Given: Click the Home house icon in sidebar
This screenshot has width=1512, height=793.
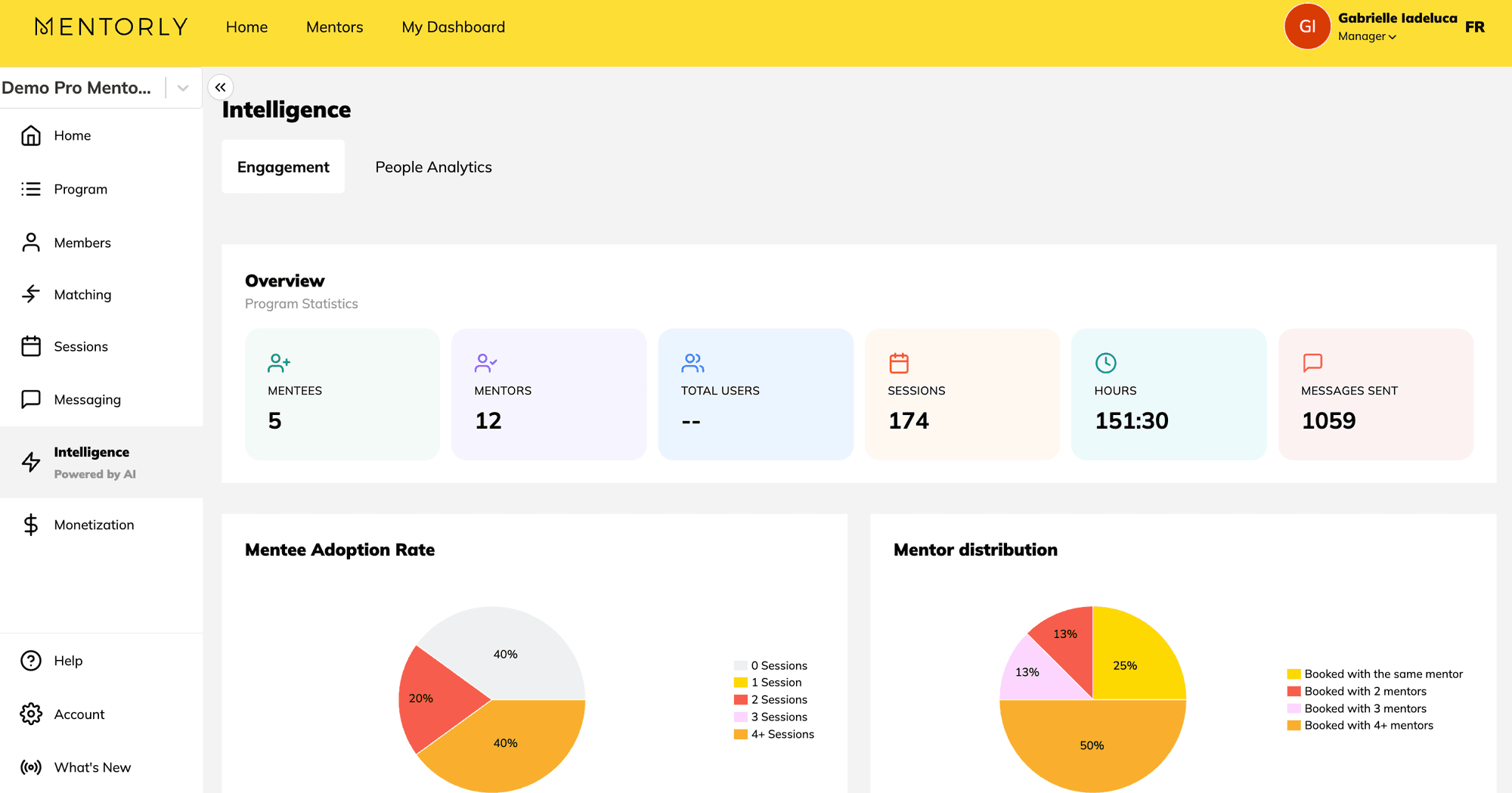Looking at the screenshot, I should tap(31, 135).
